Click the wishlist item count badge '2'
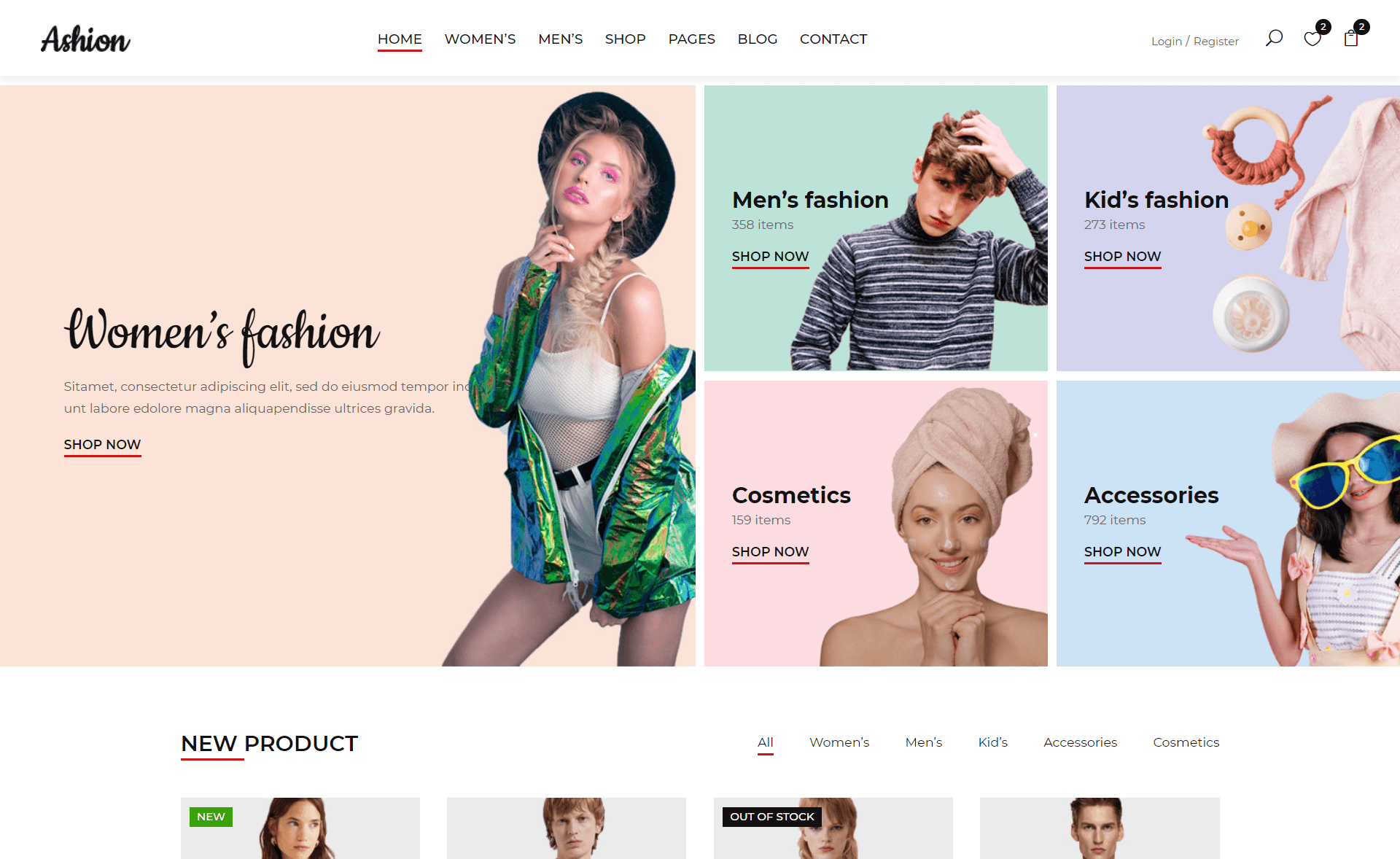This screenshot has width=1400, height=859. click(x=1323, y=26)
